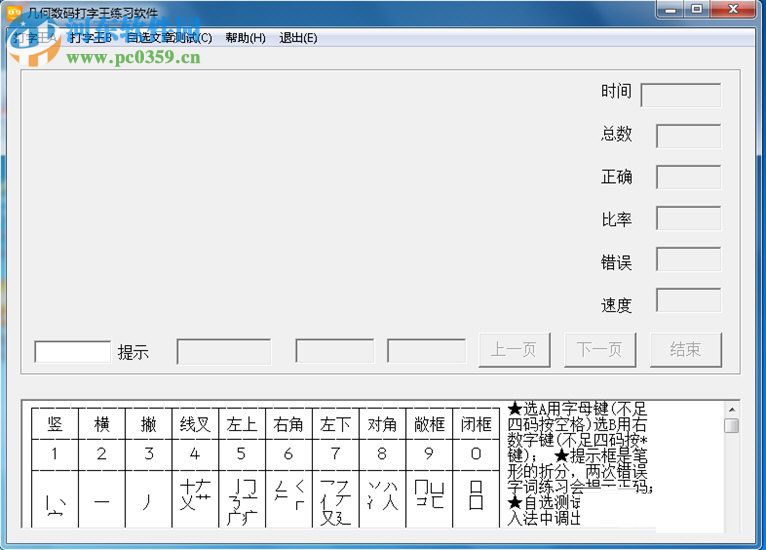Open the 退出(E) menu
The image size is (766, 550).
point(298,38)
